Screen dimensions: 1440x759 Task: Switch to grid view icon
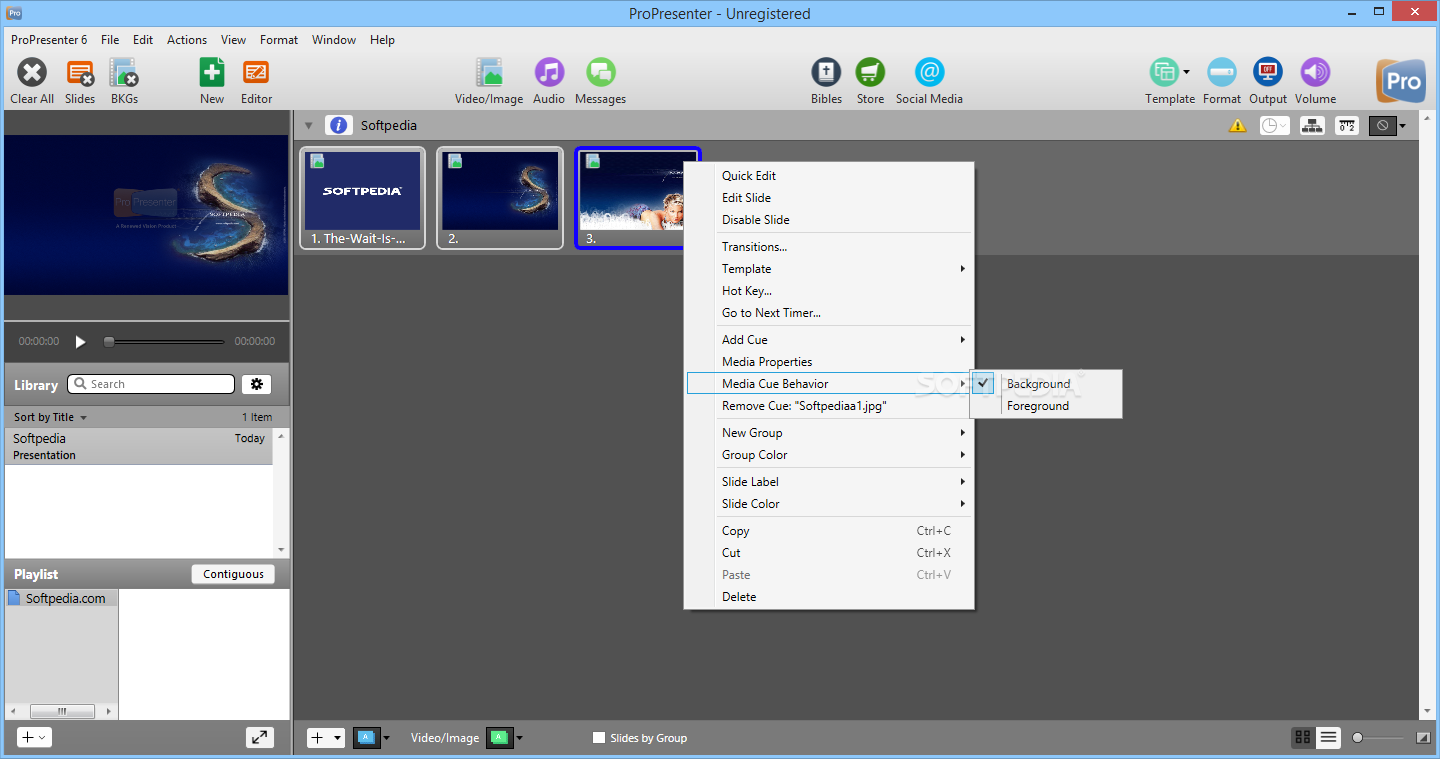1302,738
